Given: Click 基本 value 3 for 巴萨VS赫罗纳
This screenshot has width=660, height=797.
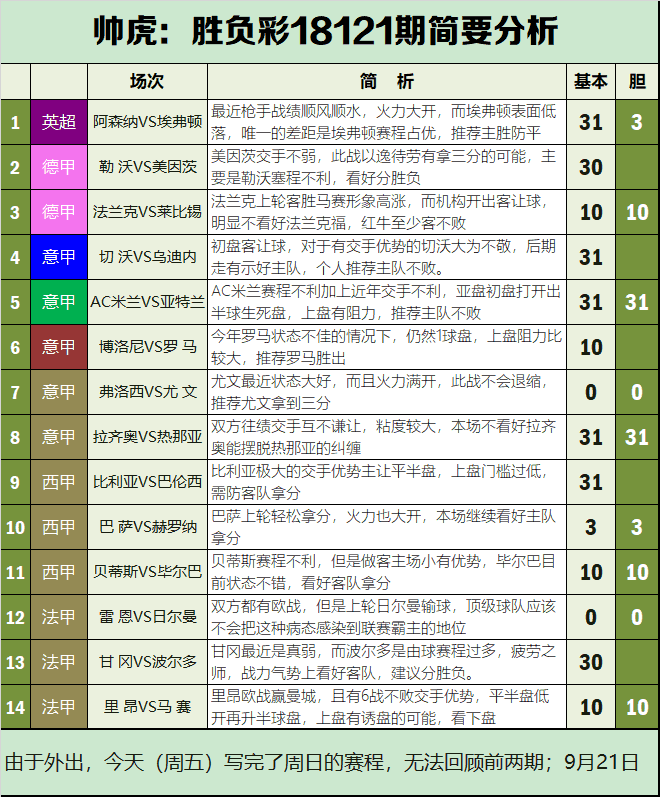Looking at the screenshot, I should [591, 527].
